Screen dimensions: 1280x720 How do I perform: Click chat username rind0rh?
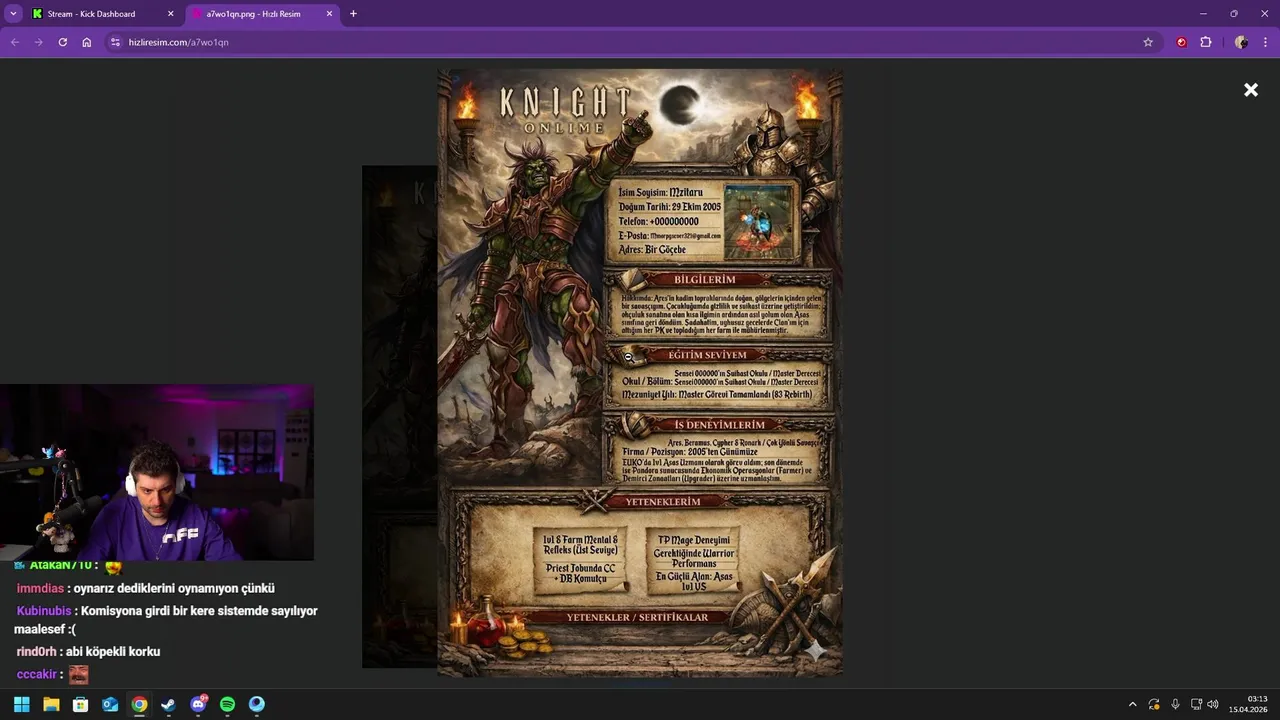point(37,651)
